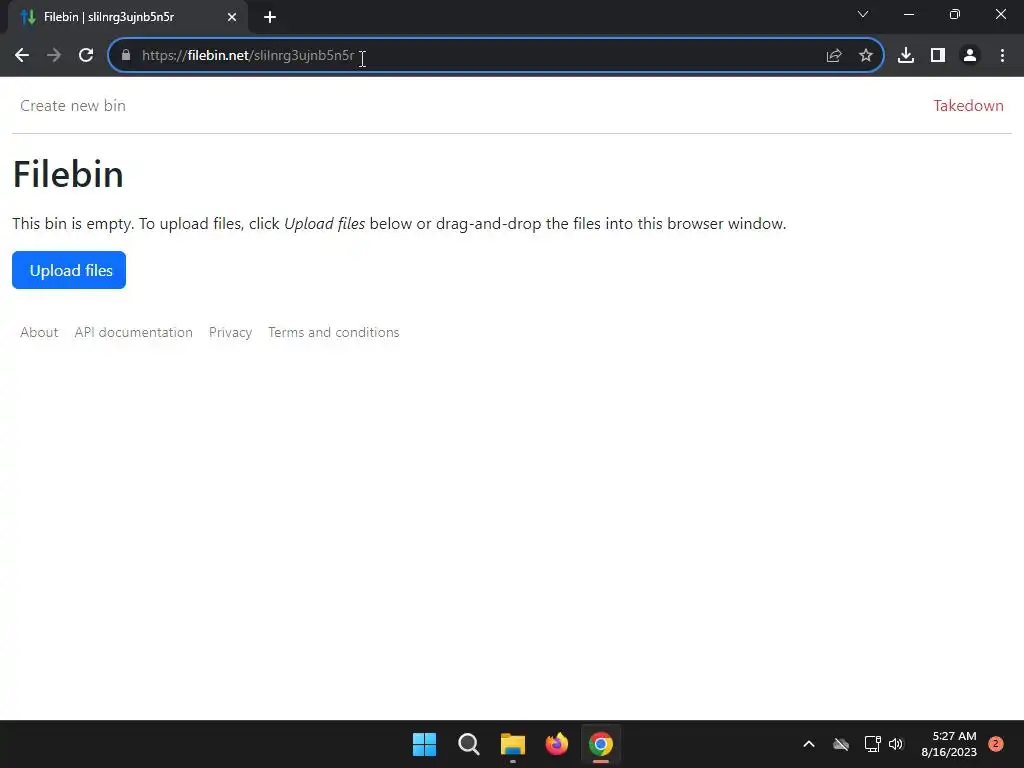
Task: Open the clock and date display
Action: (949, 744)
